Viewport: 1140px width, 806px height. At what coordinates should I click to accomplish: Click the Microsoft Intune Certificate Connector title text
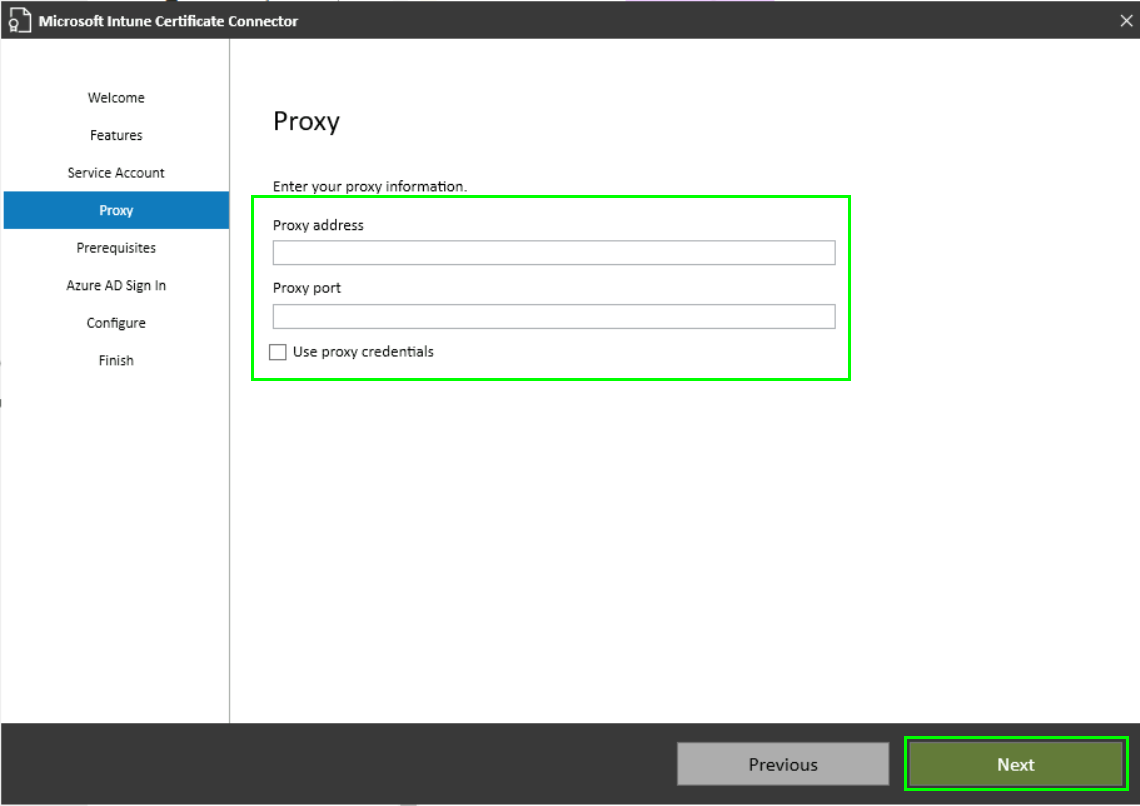tap(168, 21)
